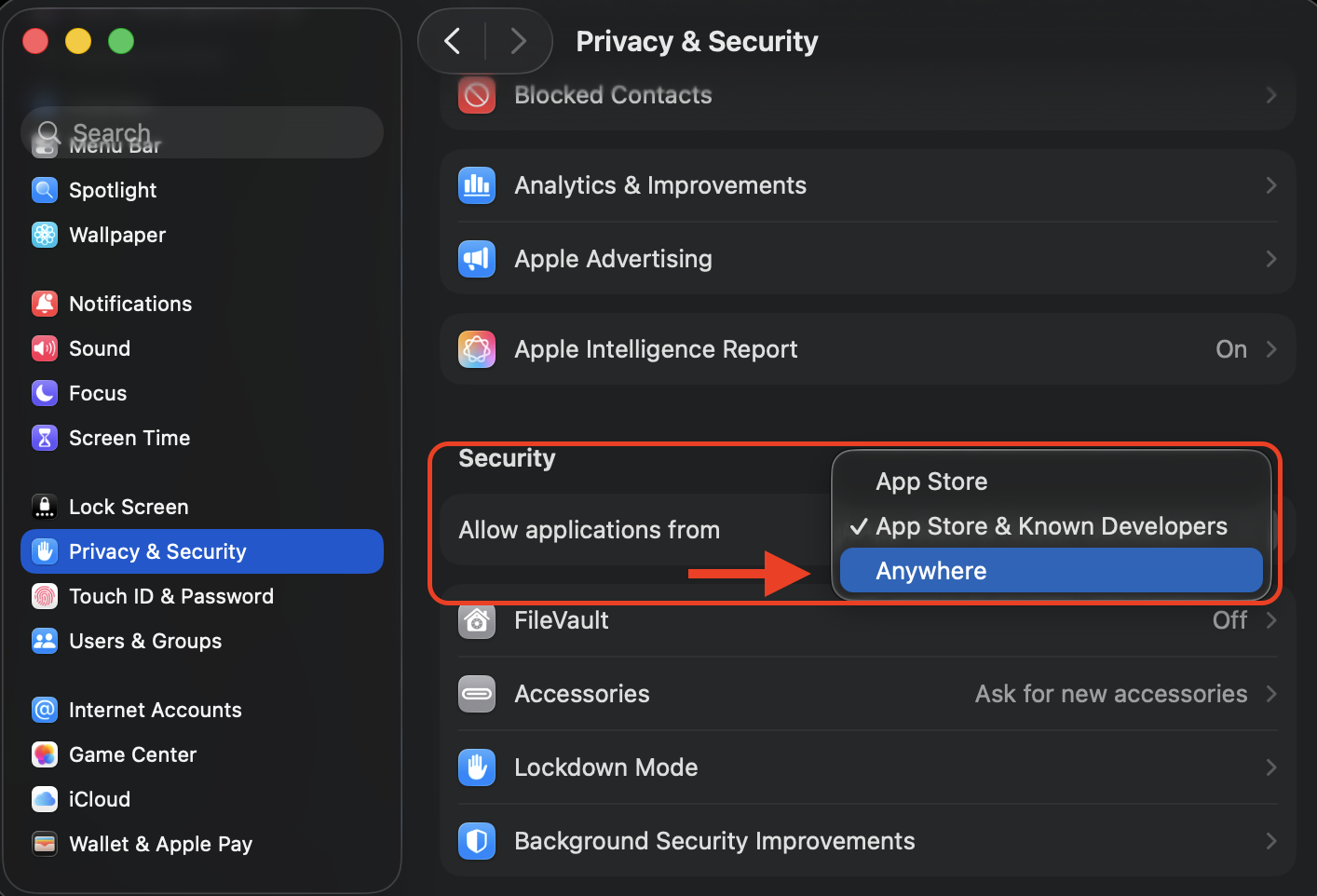Click the Internet Accounts @ icon
The image size is (1317, 896).
coord(45,710)
